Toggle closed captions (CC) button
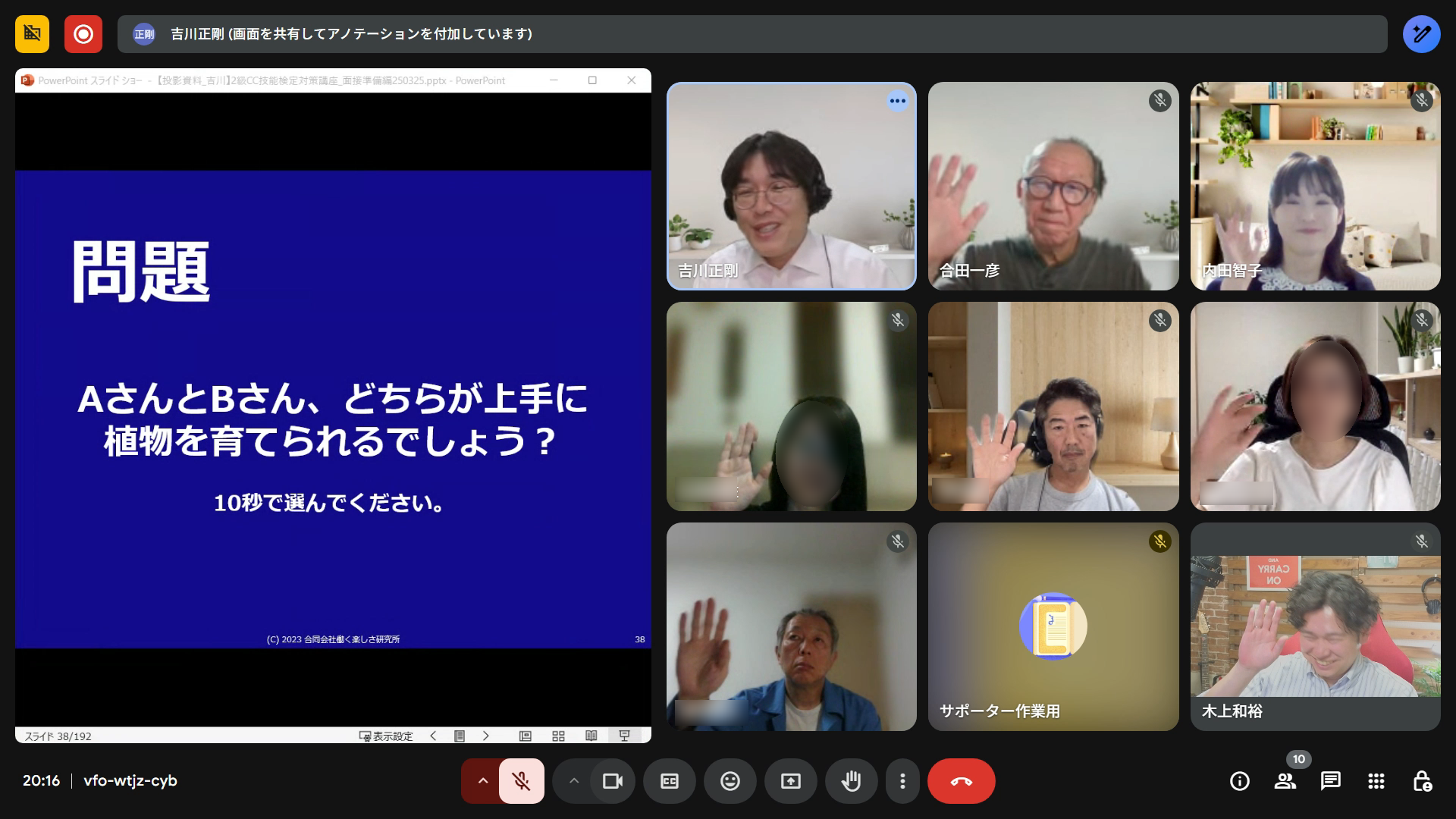The image size is (1456, 819). pos(670,781)
